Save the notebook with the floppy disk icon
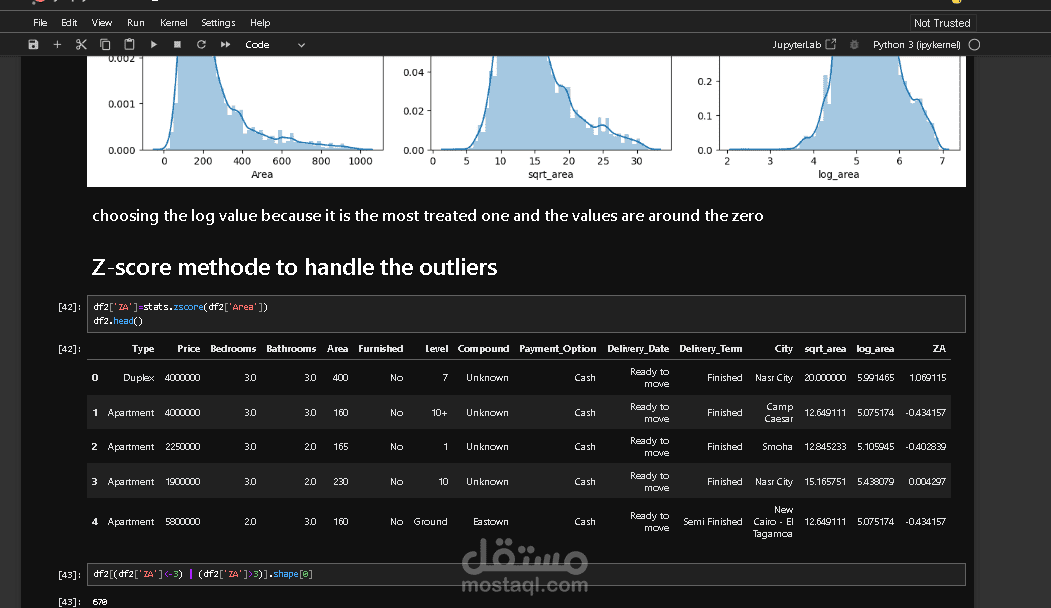The image size is (1051, 608). click(33, 45)
